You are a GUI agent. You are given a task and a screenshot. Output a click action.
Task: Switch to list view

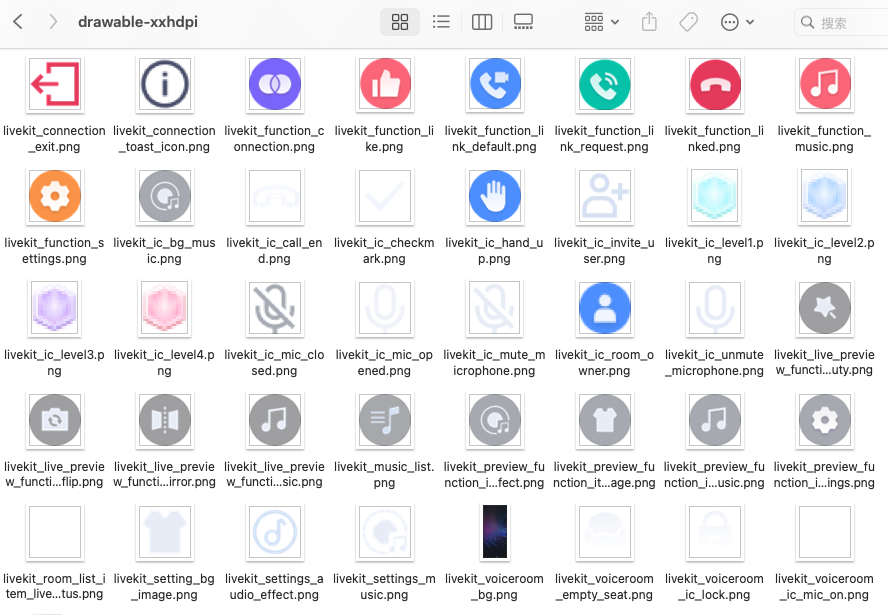[x=441, y=22]
